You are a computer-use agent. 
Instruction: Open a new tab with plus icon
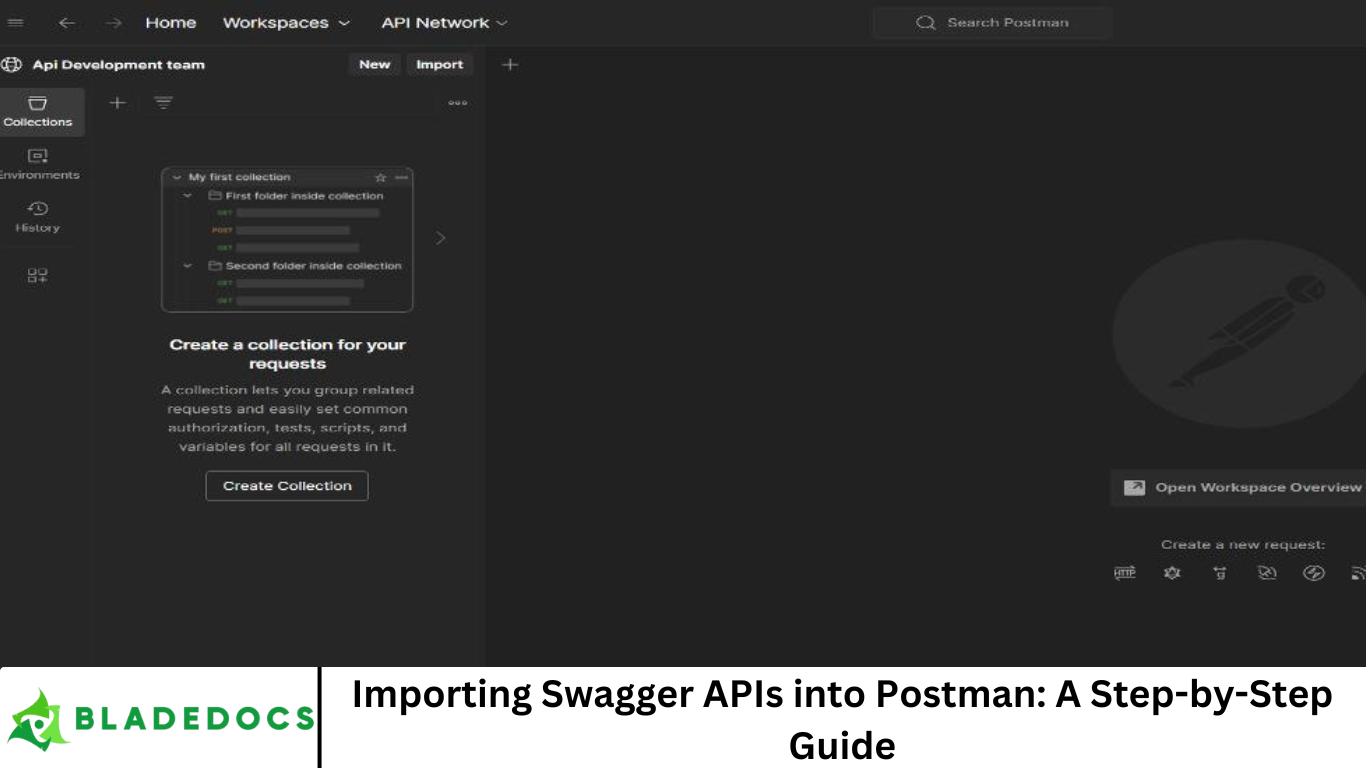pos(510,64)
